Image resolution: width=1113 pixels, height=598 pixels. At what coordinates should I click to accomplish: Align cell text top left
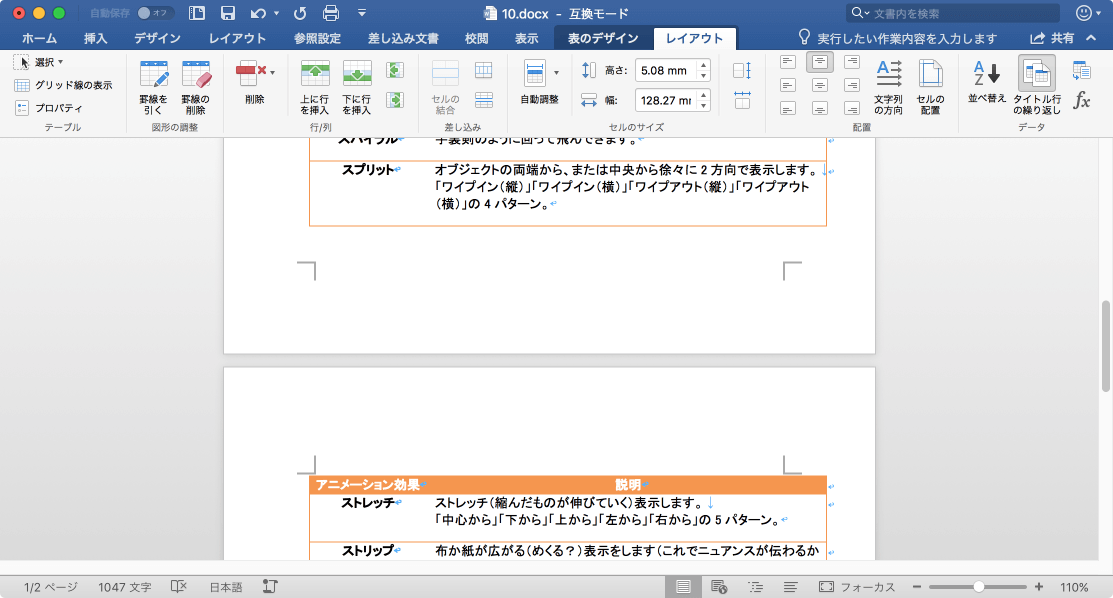click(x=788, y=62)
